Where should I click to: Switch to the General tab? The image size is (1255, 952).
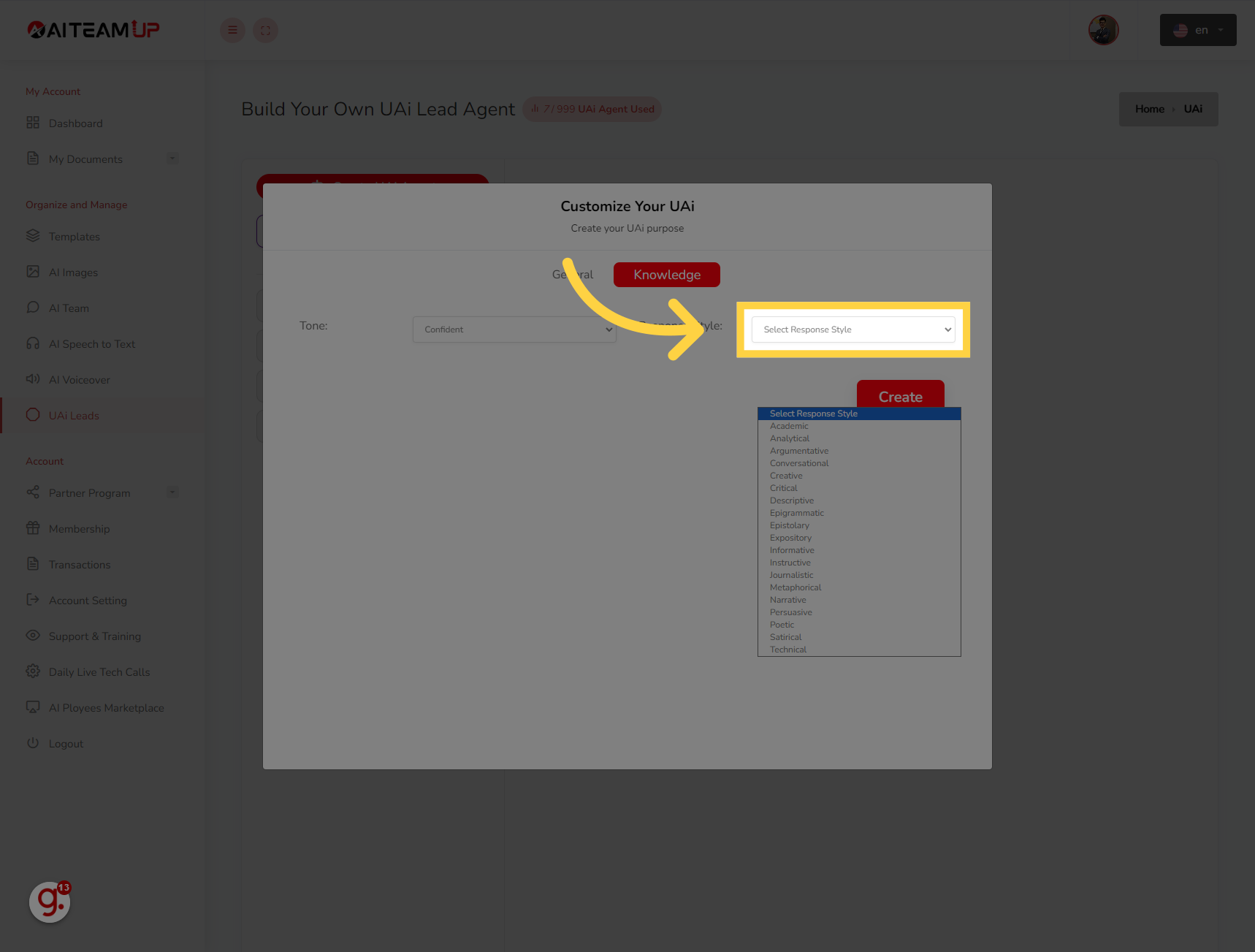(573, 274)
